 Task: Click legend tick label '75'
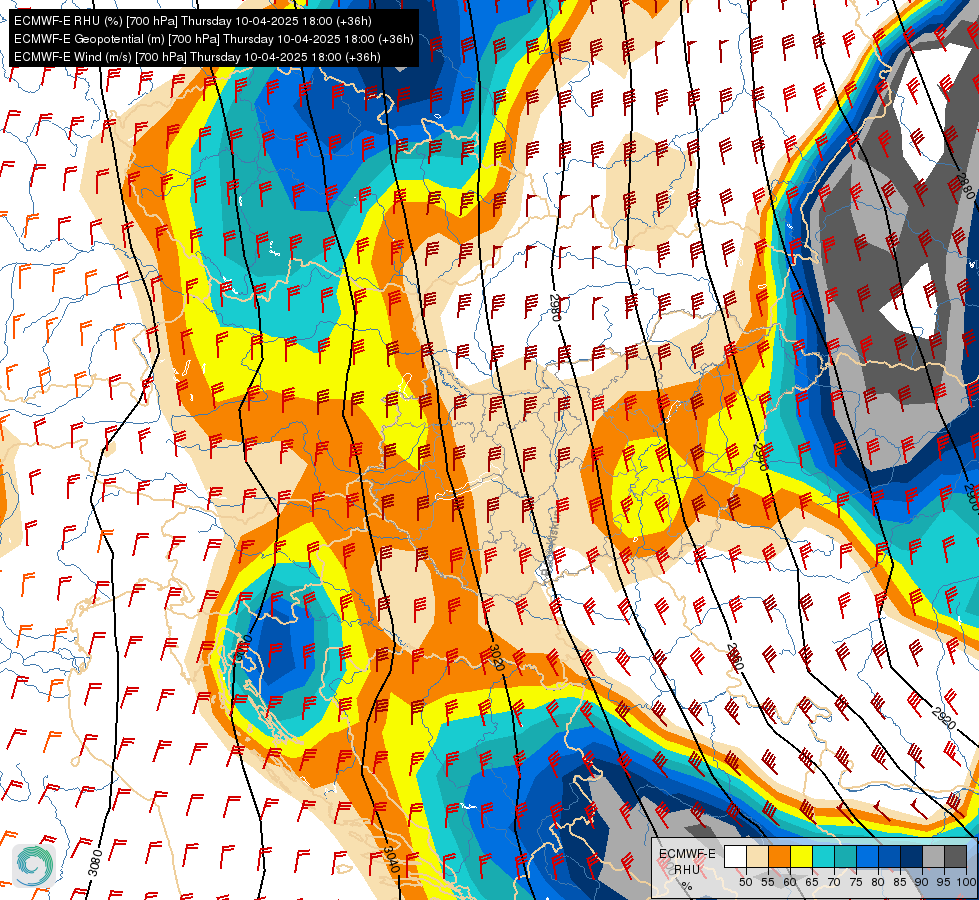pos(856,882)
